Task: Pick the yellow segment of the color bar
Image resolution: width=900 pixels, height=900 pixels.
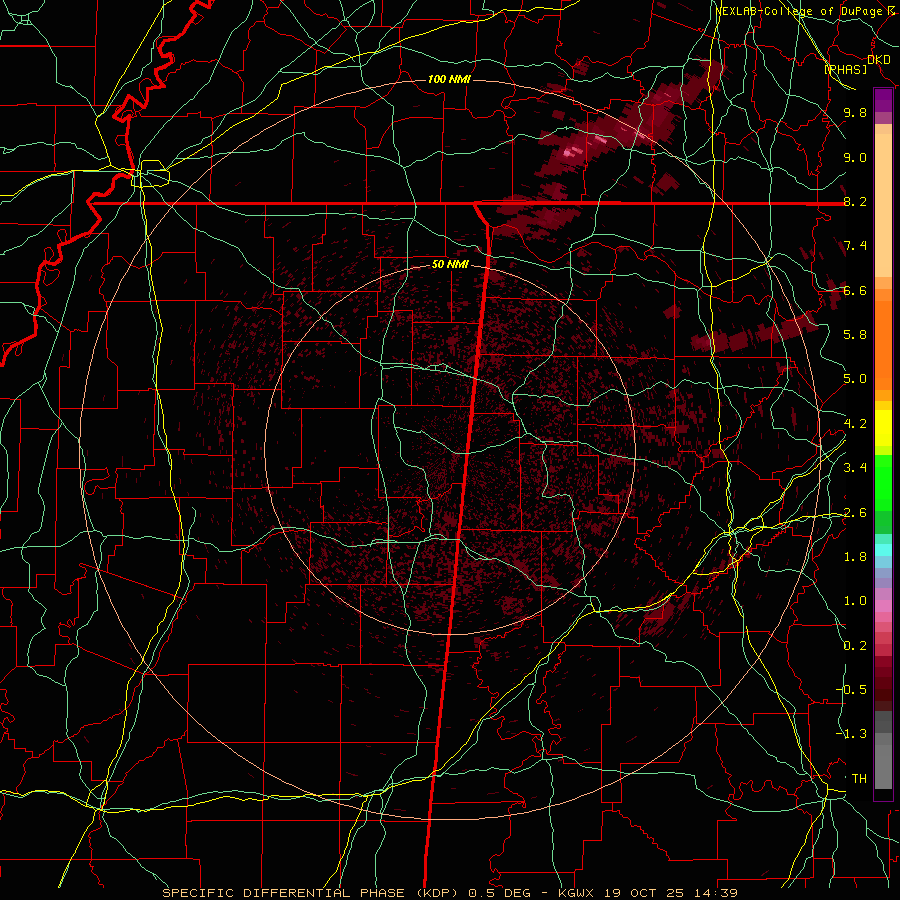Action: pyautogui.click(x=883, y=428)
